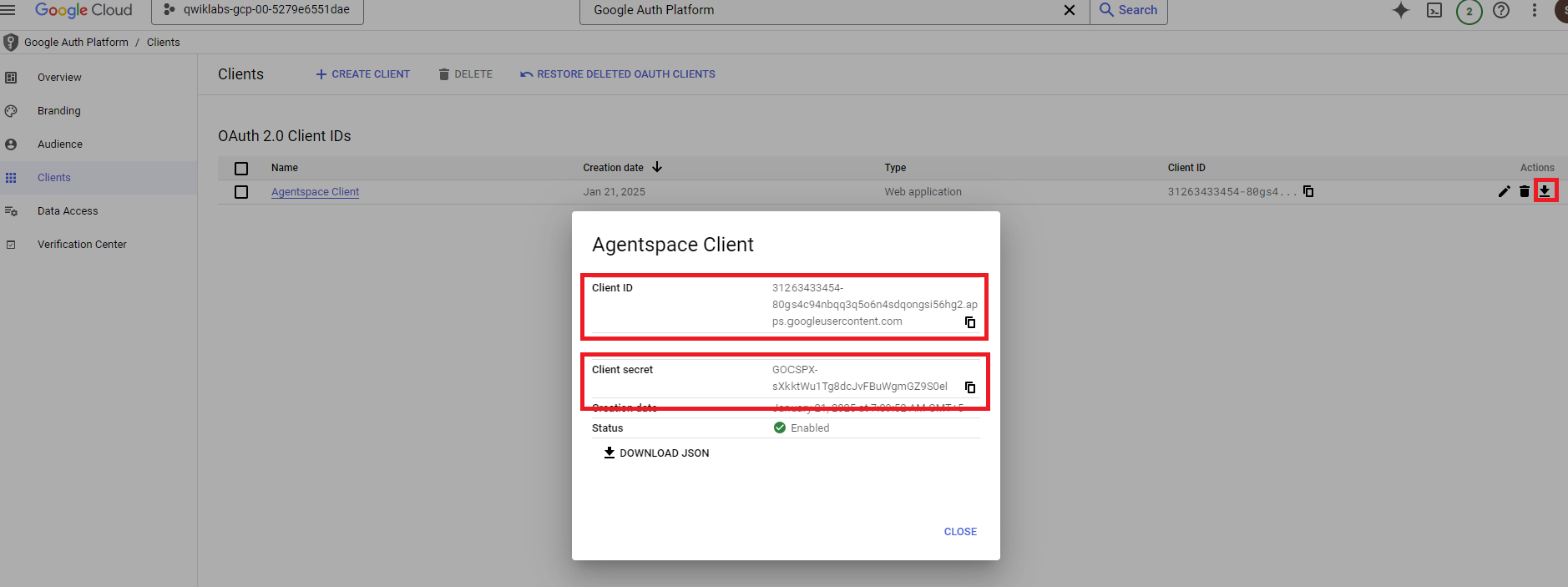Click CREATE CLIENT button
The width and height of the screenshot is (1568, 587).
362,74
